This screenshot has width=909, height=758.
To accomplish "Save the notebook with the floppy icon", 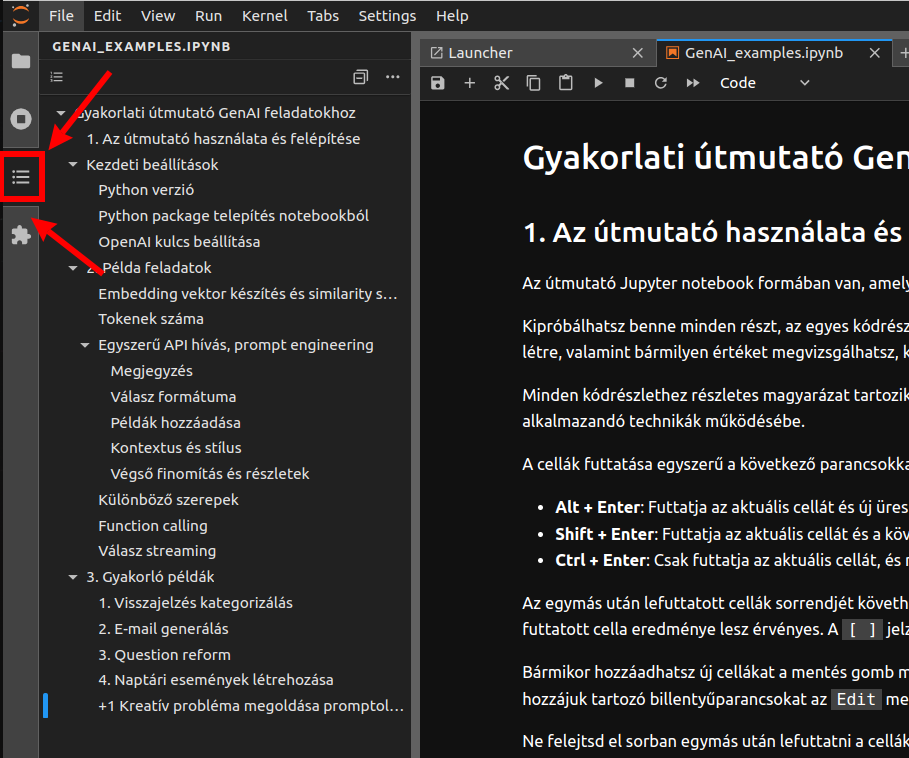I will pyautogui.click(x=438, y=83).
